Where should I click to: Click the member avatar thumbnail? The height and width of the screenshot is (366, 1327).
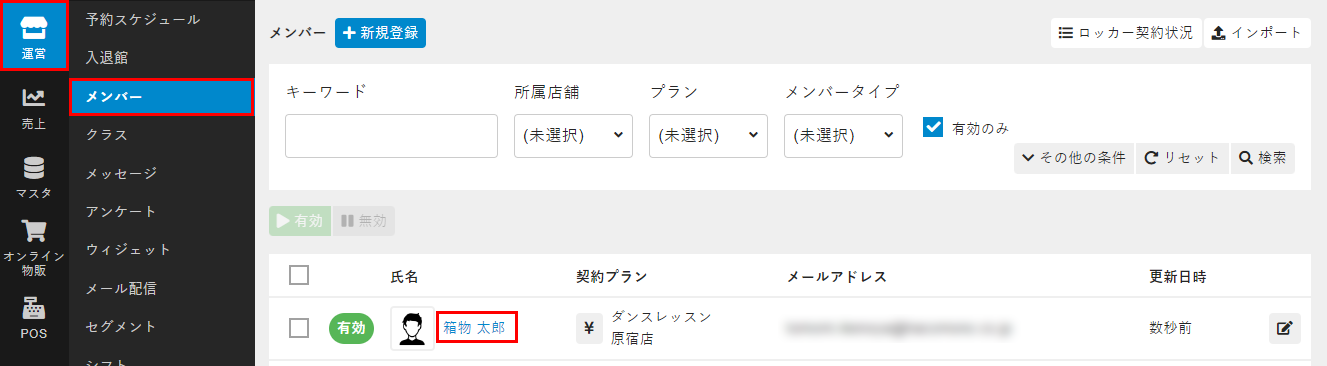click(x=412, y=328)
